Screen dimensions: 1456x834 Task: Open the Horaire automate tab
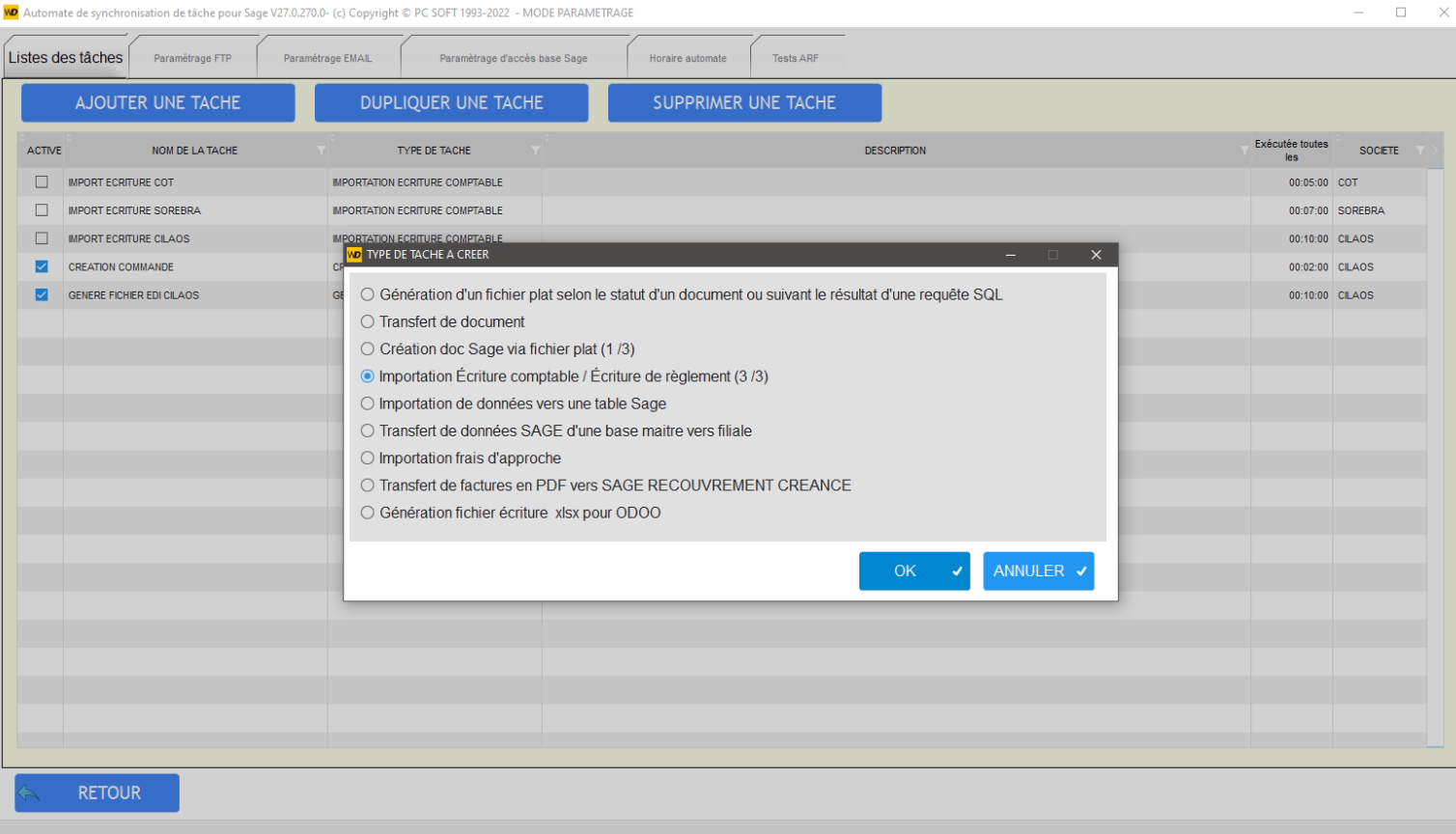[687, 58]
